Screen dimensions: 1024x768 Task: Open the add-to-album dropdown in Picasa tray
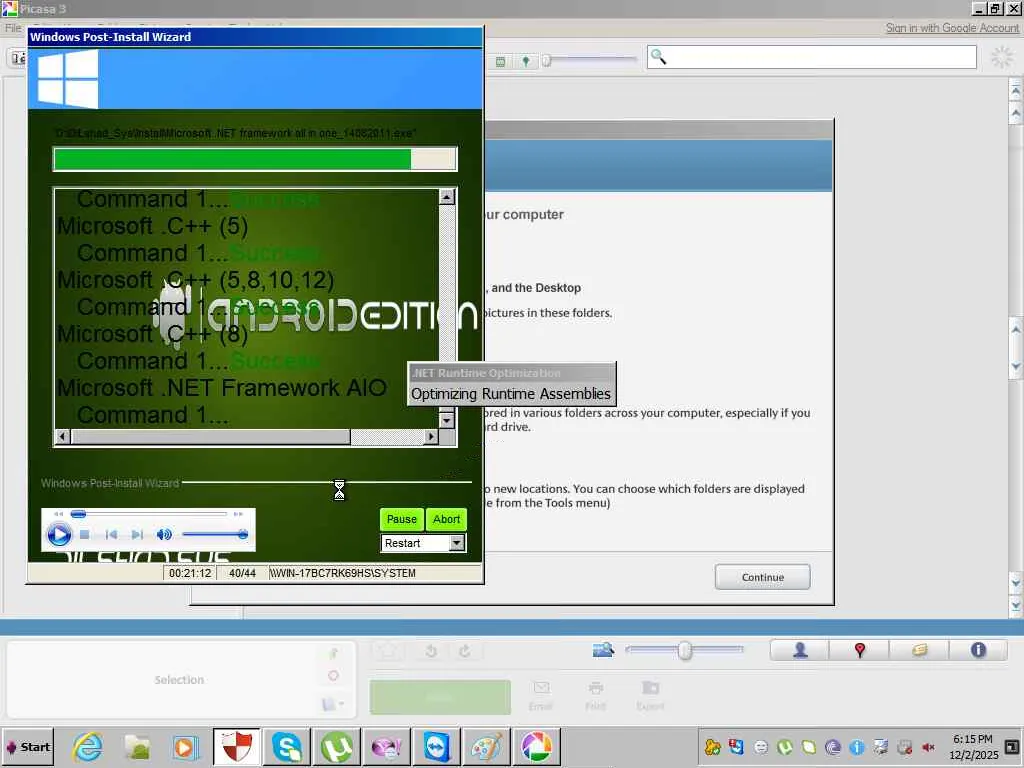[x=332, y=704]
